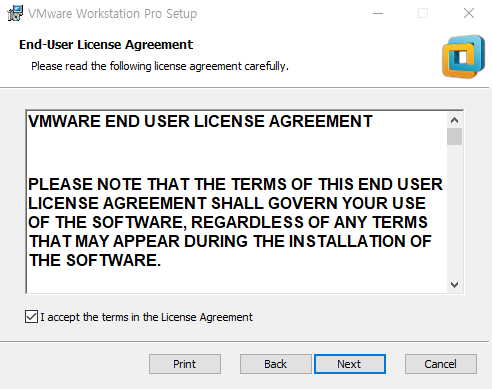The image size is (492, 389).
Task: Click the VMware Workstation logo graphic
Action: click(463, 57)
